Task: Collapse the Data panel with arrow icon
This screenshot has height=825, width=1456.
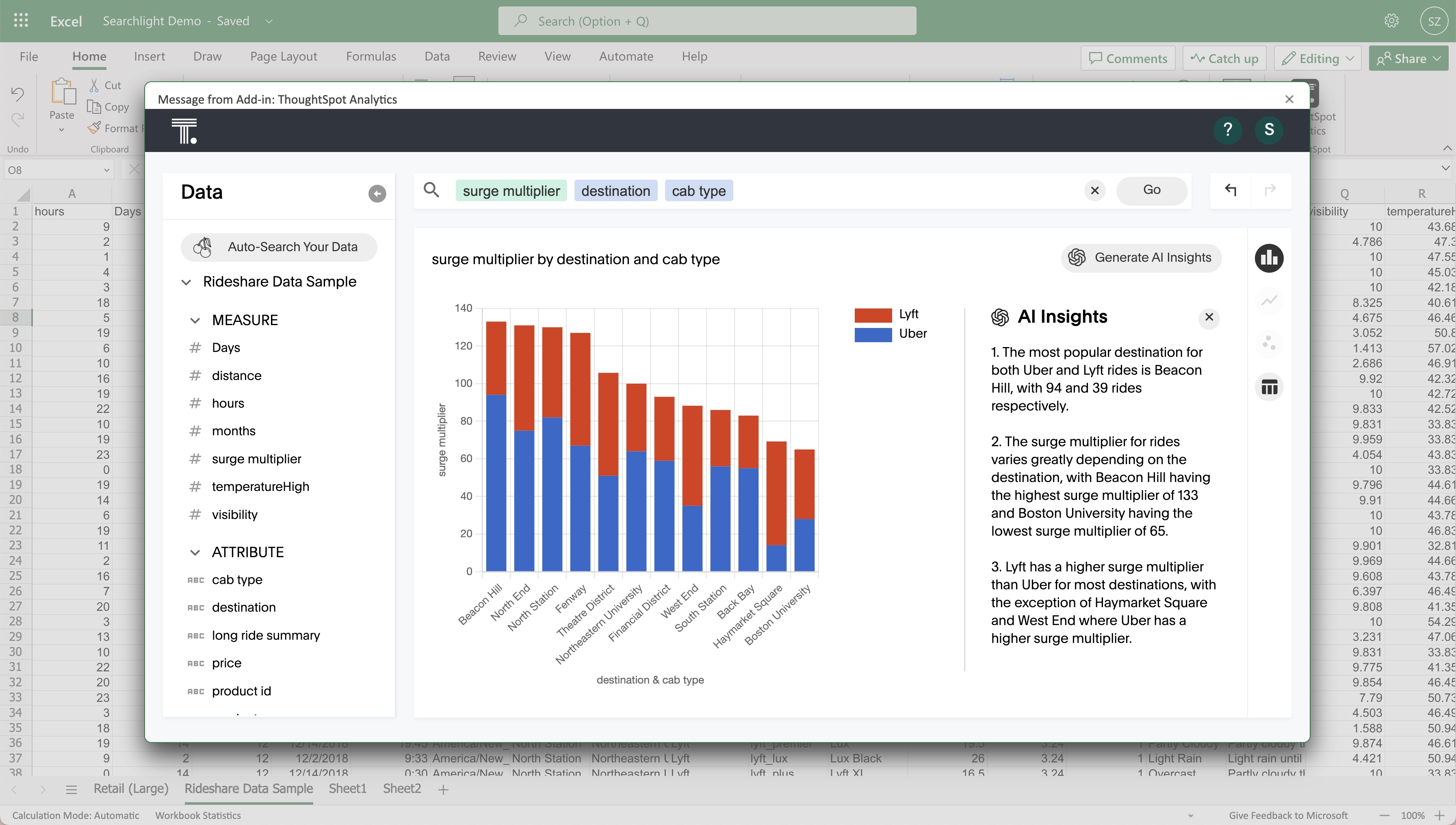Action: pyautogui.click(x=377, y=194)
